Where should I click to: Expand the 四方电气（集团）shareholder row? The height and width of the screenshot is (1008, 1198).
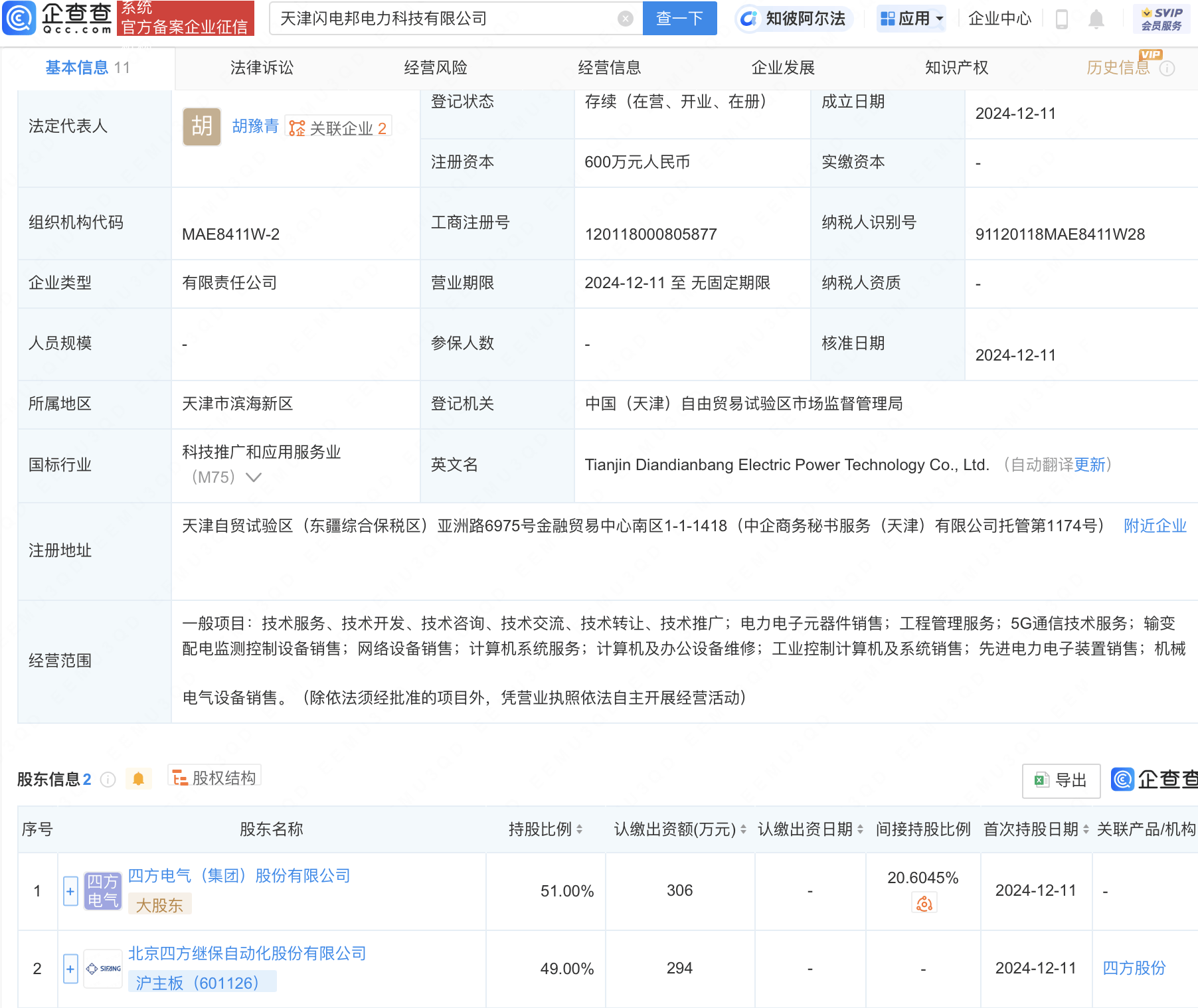coord(70,891)
